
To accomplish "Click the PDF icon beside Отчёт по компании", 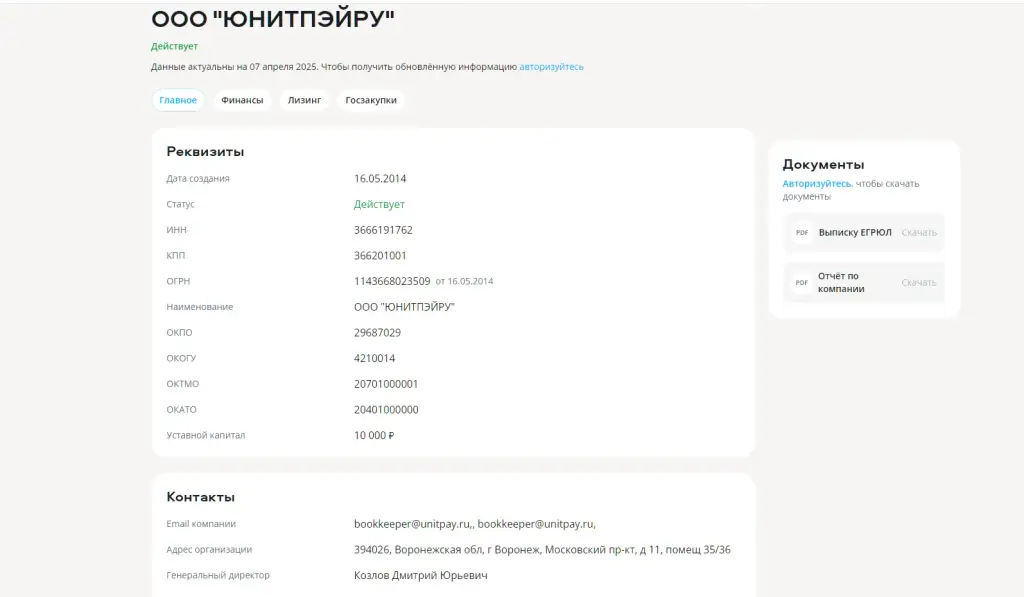I will click(802, 283).
